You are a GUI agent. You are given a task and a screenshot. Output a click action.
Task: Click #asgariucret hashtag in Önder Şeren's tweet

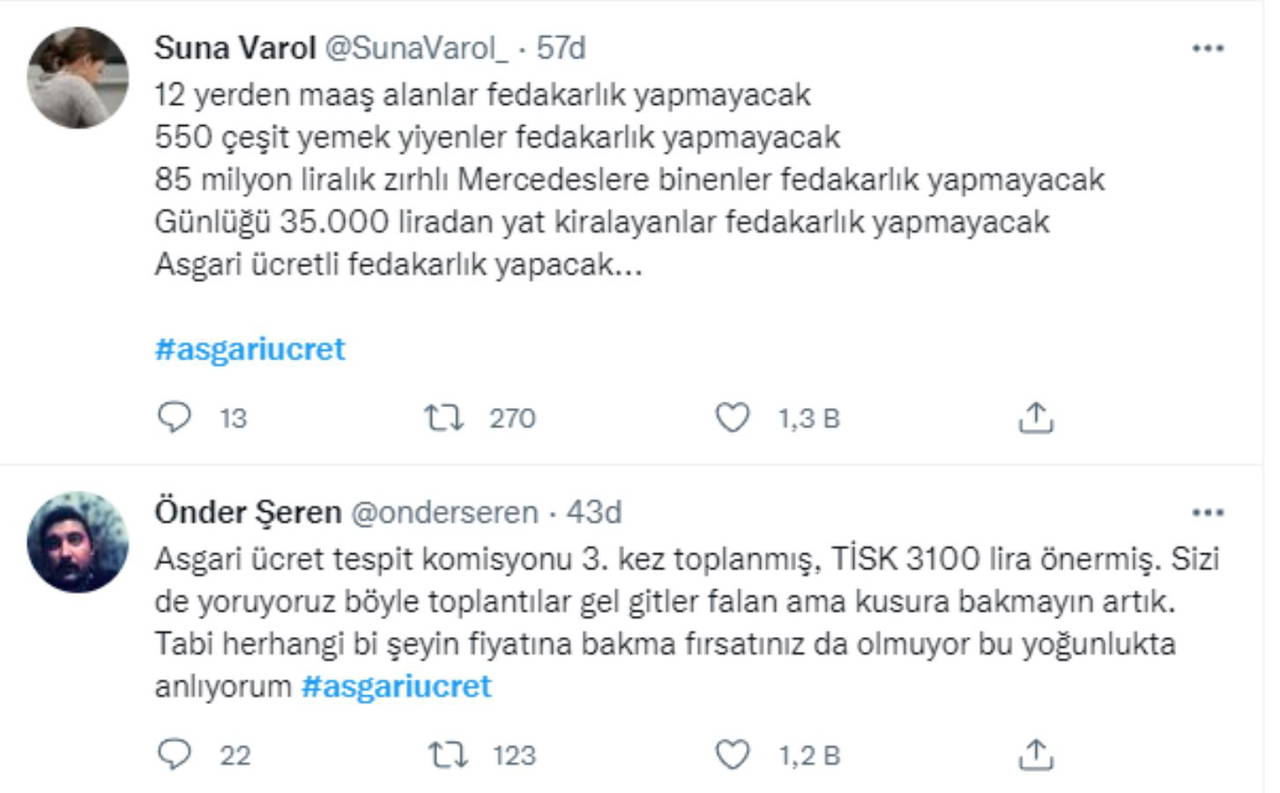pos(396,686)
